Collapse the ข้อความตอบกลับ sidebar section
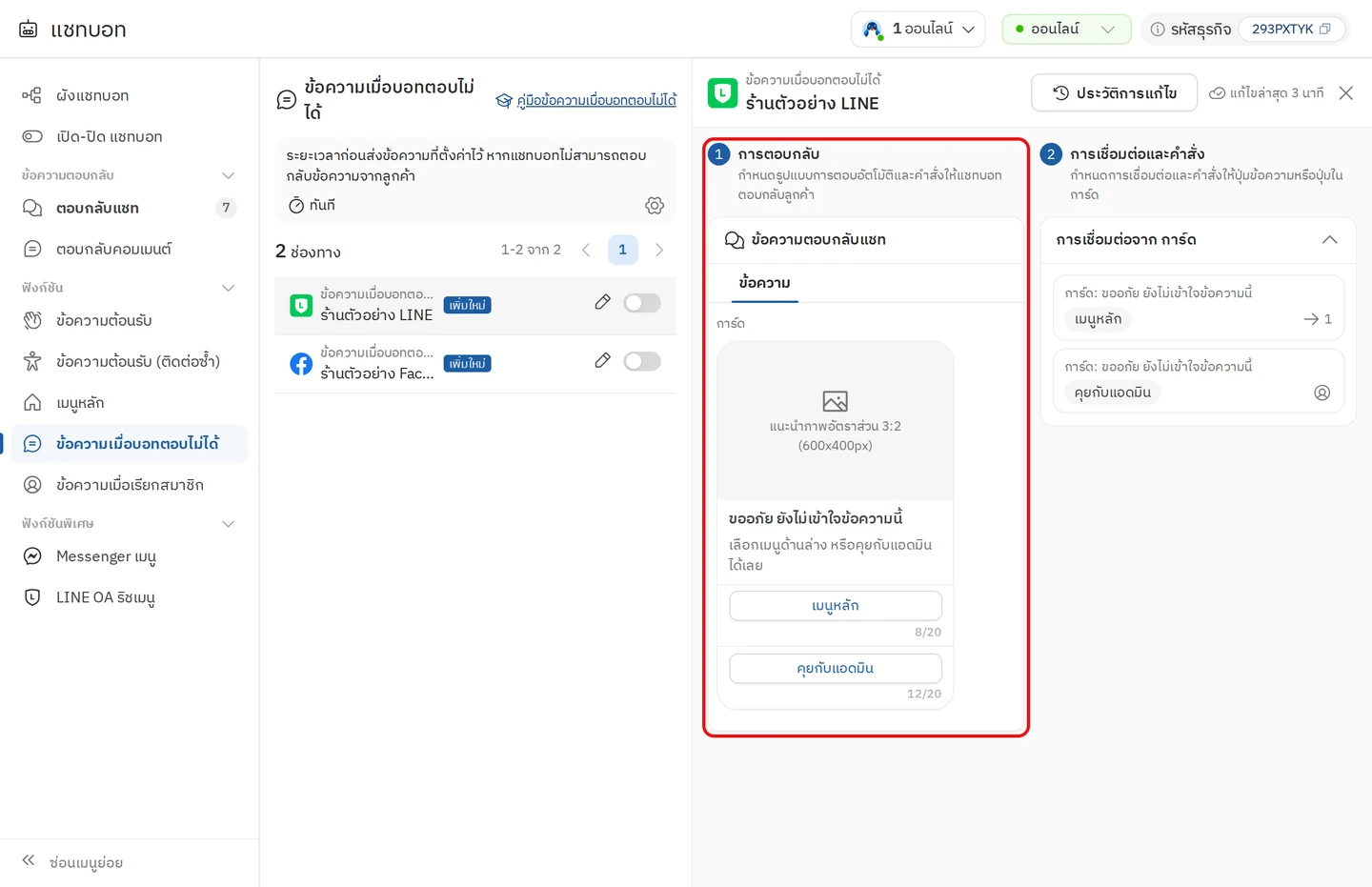This screenshot has height=887, width=1372. point(228,175)
